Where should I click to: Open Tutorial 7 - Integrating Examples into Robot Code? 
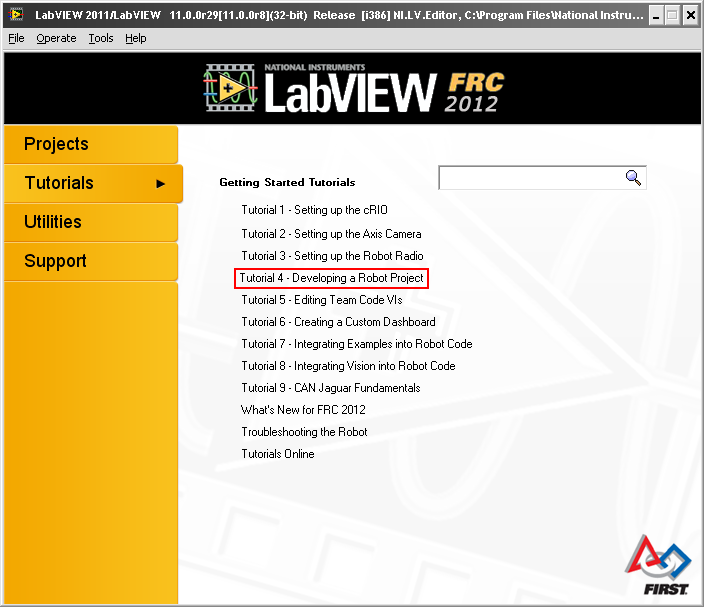click(356, 344)
